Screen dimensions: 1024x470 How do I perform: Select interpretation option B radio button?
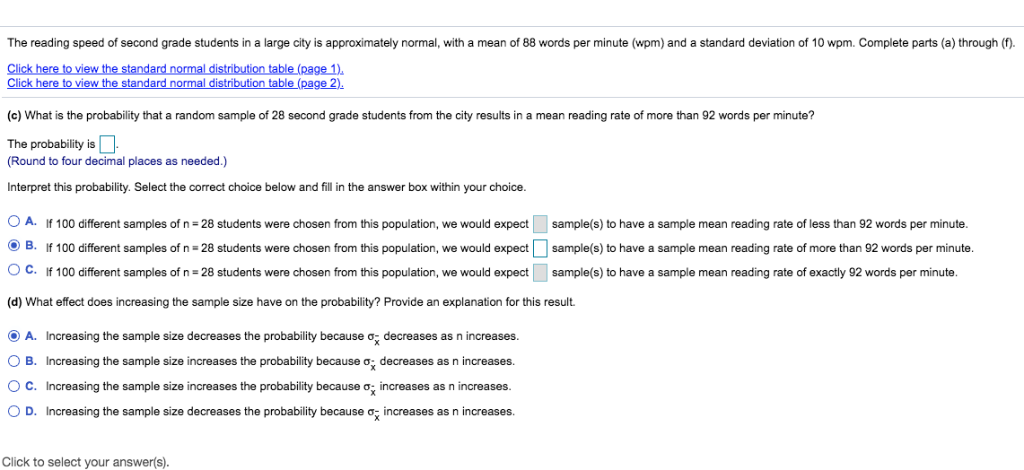pos(14,247)
